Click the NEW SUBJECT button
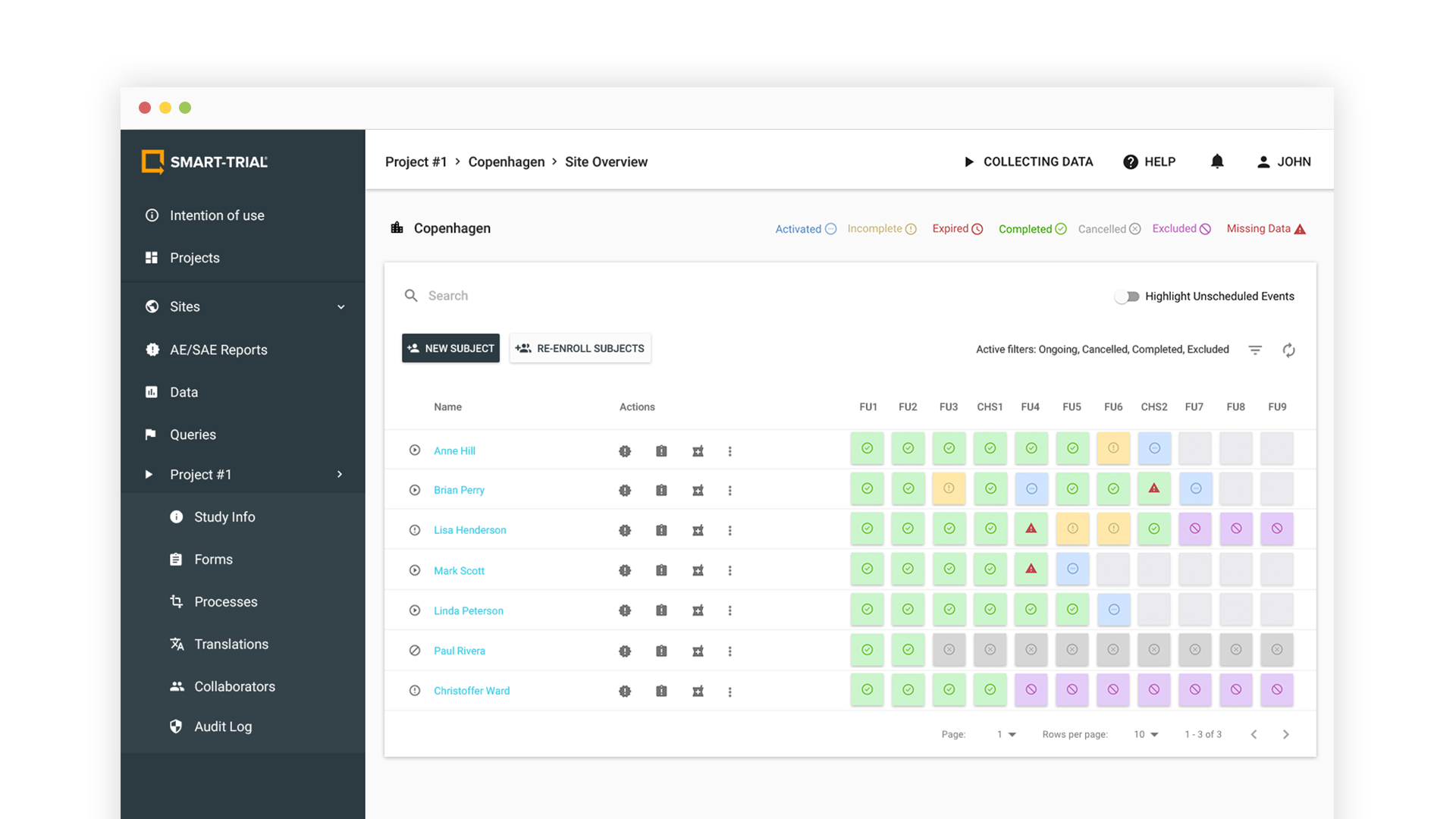This screenshot has height=819, width=1456. click(450, 348)
